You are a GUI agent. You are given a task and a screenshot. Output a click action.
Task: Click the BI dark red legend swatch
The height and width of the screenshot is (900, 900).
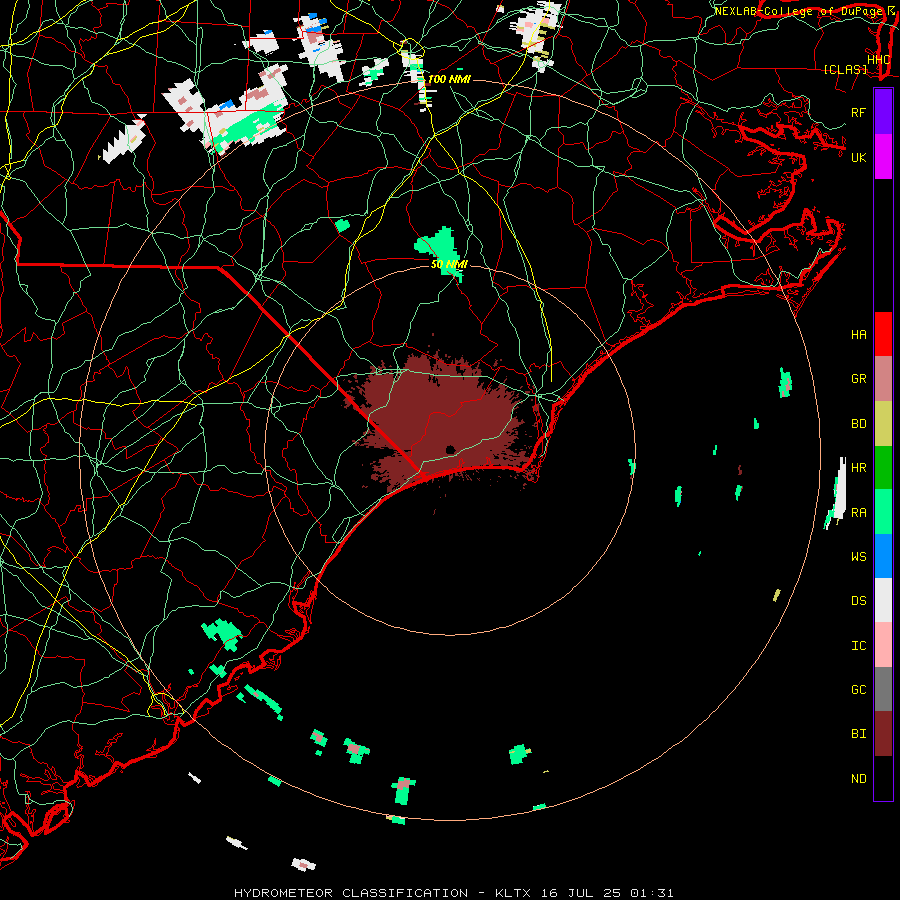click(883, 734)
